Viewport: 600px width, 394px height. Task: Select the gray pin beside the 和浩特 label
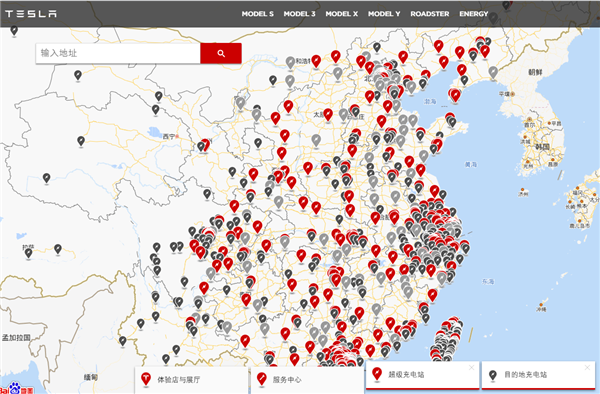pos(290,62)
